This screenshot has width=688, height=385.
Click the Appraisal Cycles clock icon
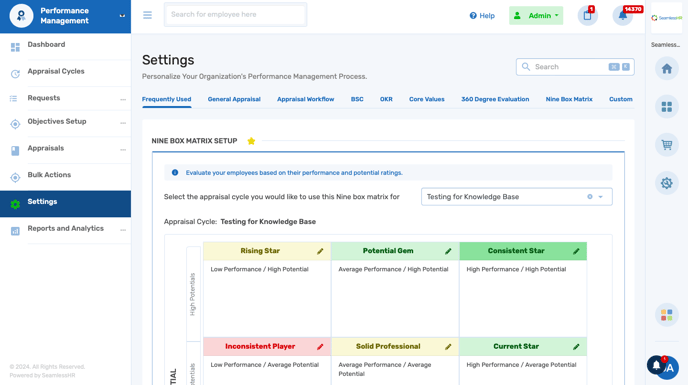[15, 74]
